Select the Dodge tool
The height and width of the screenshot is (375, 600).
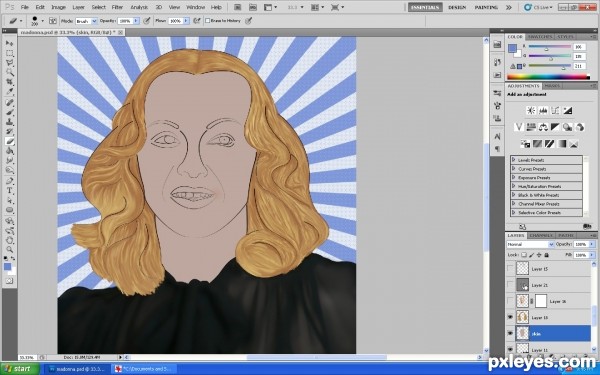(10, 170)
